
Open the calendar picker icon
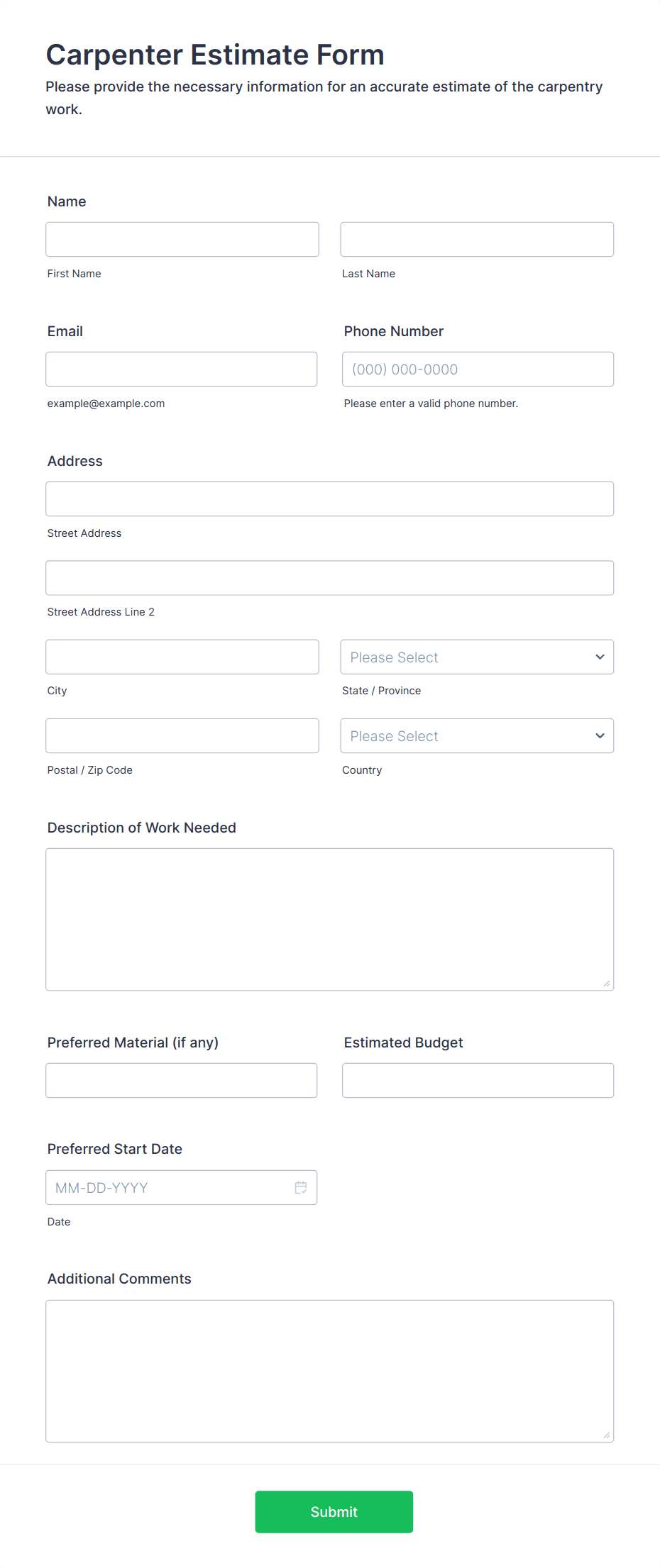click(x=301, y=1187)
